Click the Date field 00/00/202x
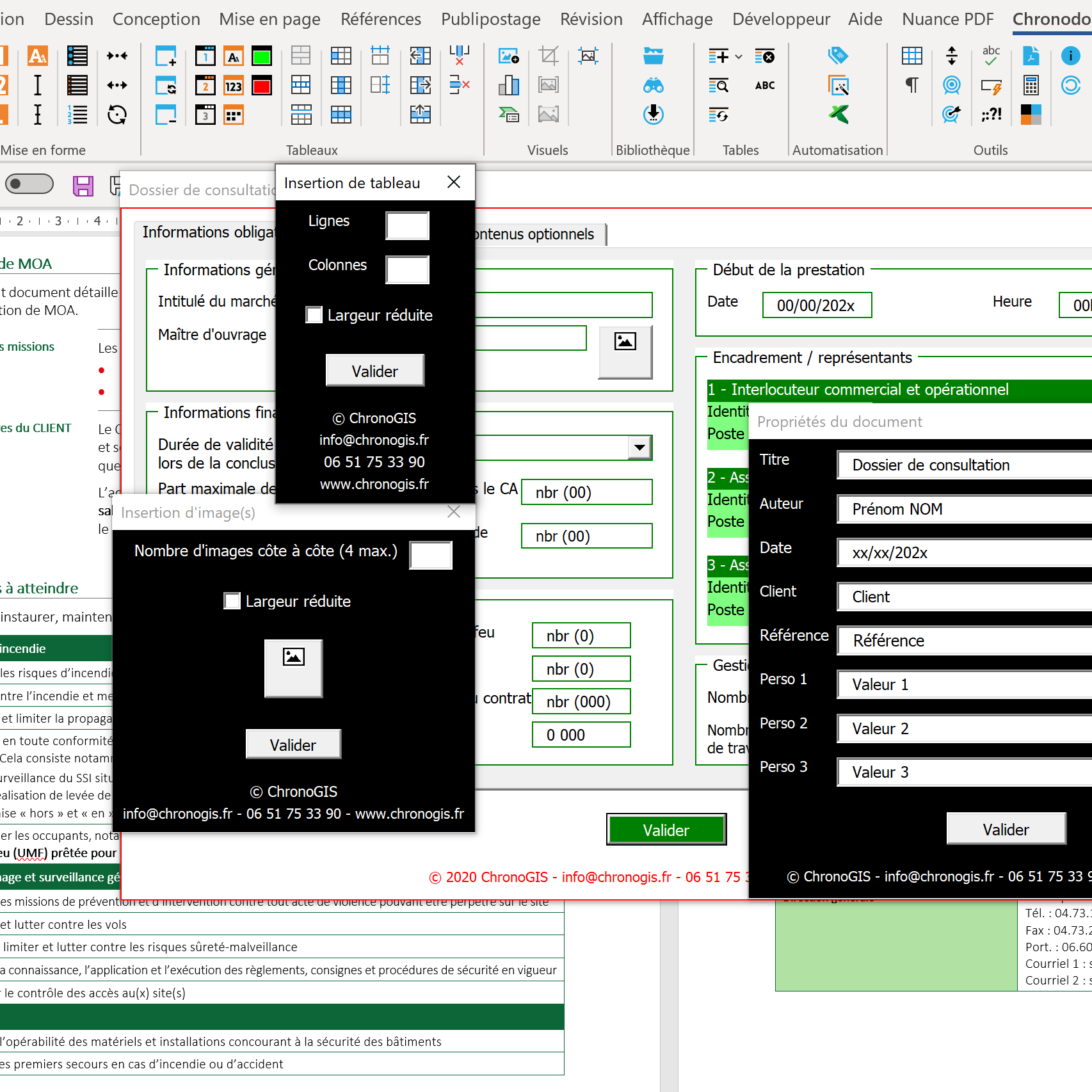This screenshot has height=1092, width=1092. pos(817,305)
